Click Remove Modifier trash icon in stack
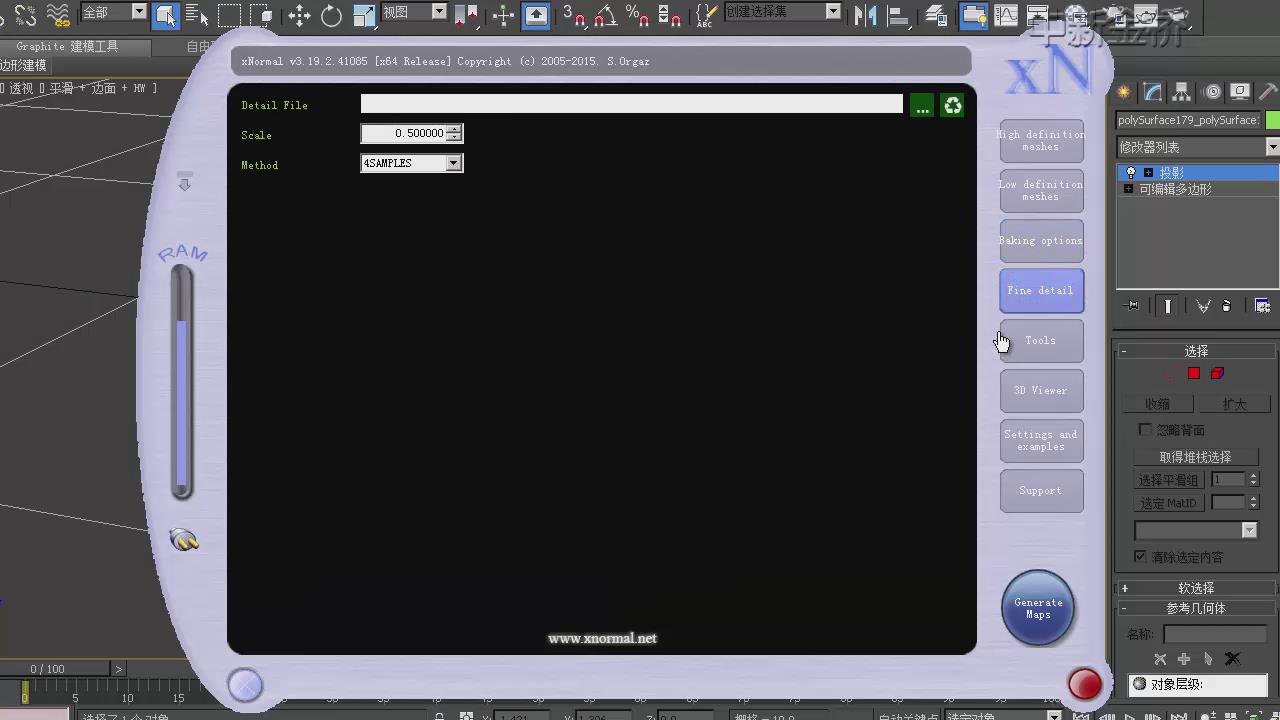The height and width of the screenshot is (720, 1280). (1227, 306)
